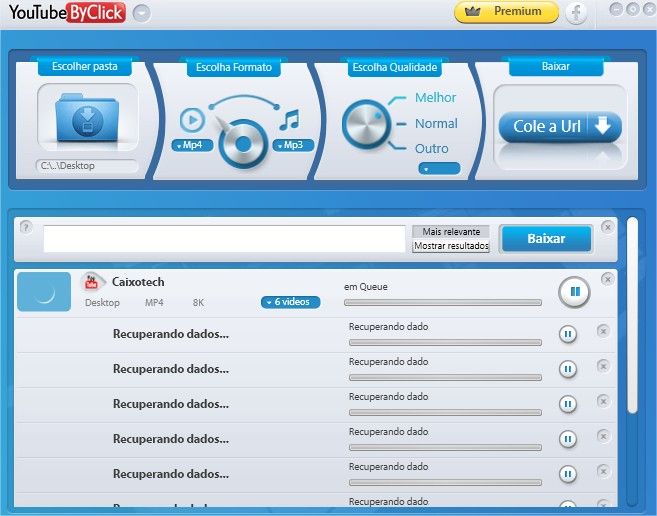Open the Mais relevante sort dropdown
657x516 pixels.
coord(451,231)
